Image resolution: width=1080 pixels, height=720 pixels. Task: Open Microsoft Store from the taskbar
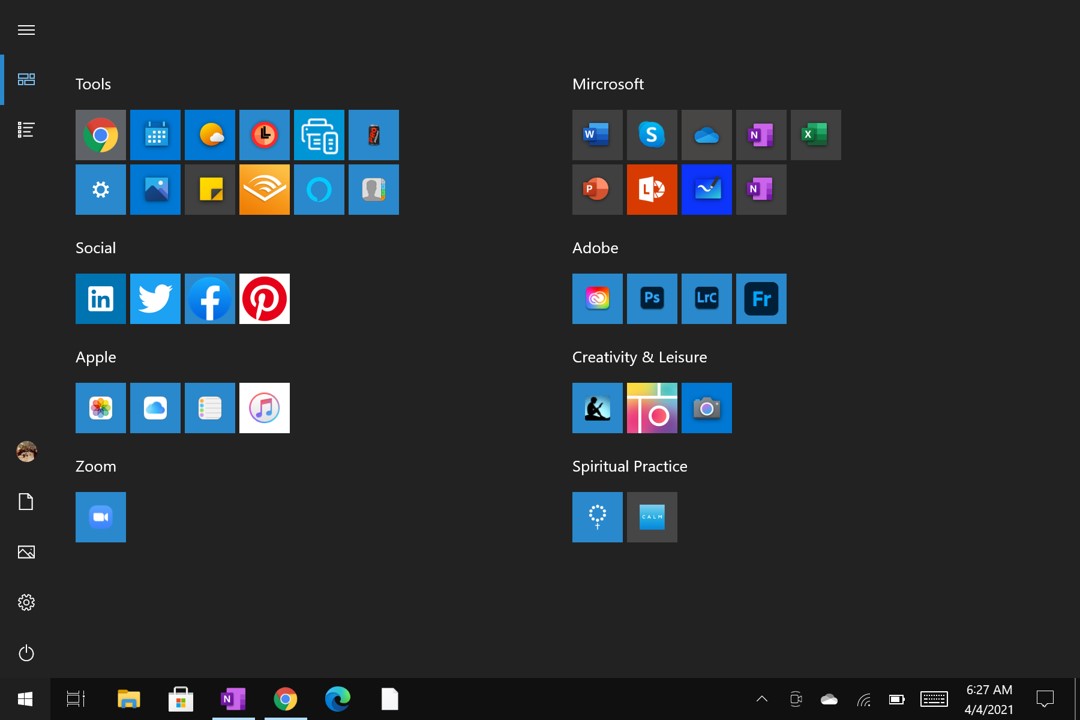pyautogui.click(x=180, y=699)
